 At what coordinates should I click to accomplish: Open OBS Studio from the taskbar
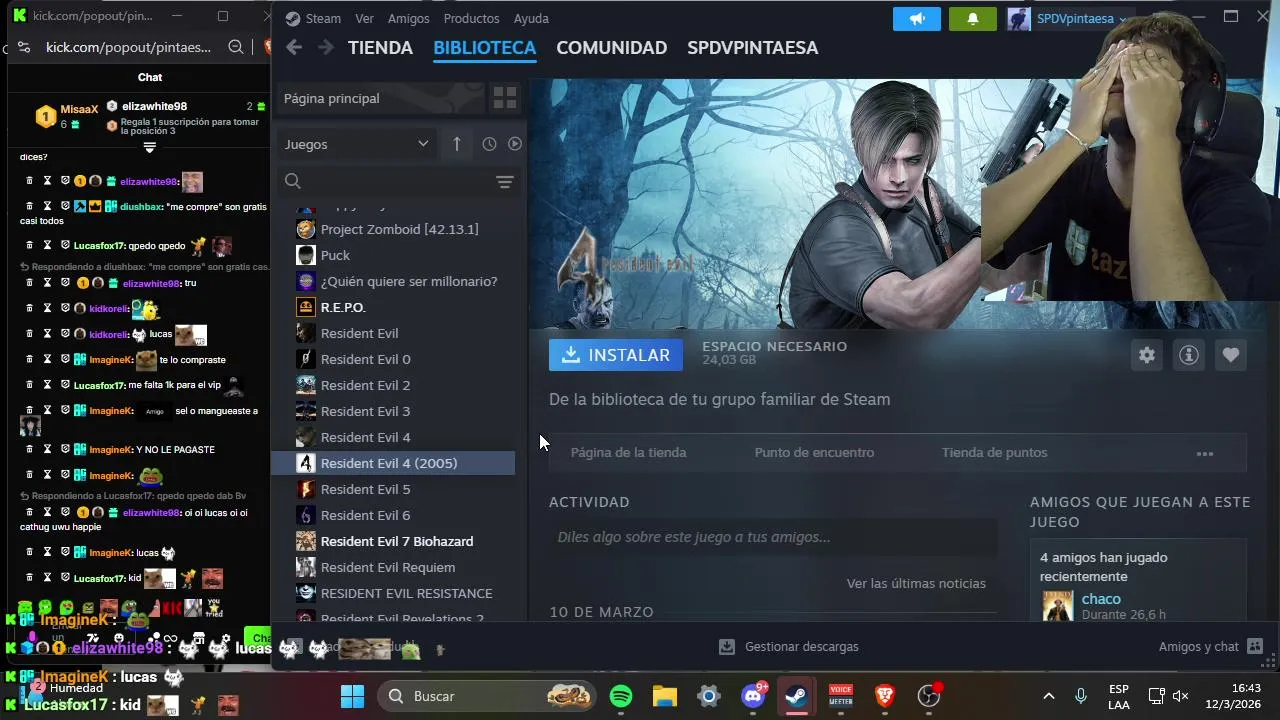tap(929, 696)
